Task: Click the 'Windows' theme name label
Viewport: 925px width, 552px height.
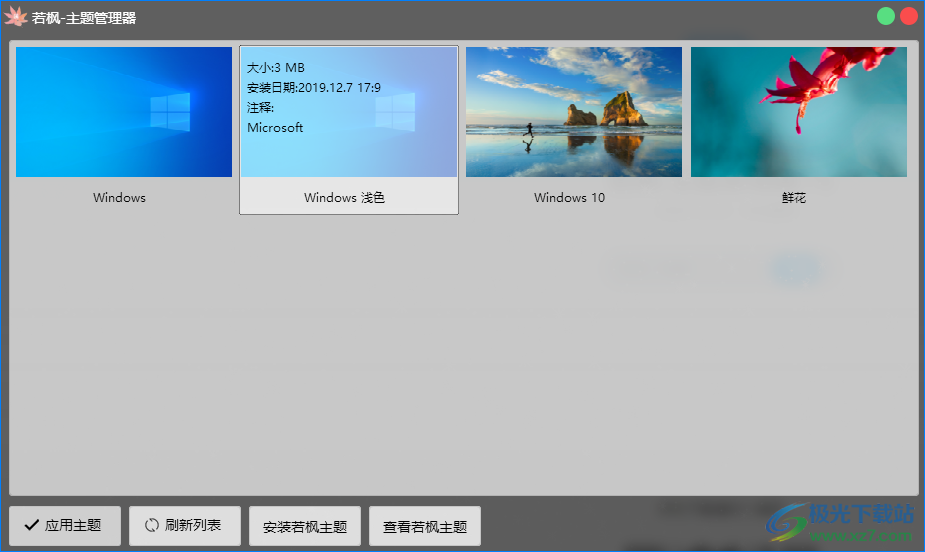Action: [119, 198]
